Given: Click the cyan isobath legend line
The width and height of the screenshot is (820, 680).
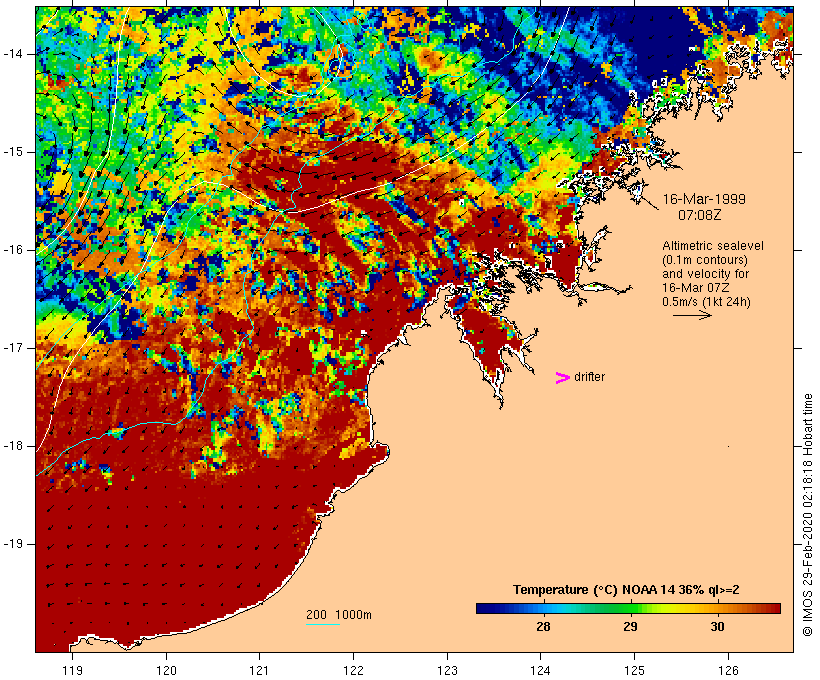Looking at the screenshot, I should coord(323,624).
